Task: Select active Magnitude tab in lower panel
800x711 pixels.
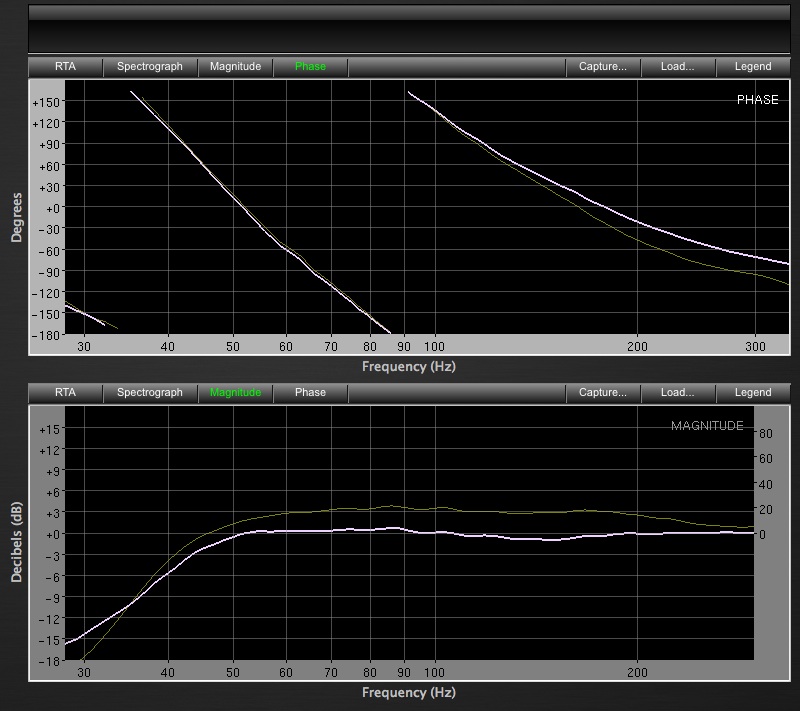Action: [x=235, y=393]
